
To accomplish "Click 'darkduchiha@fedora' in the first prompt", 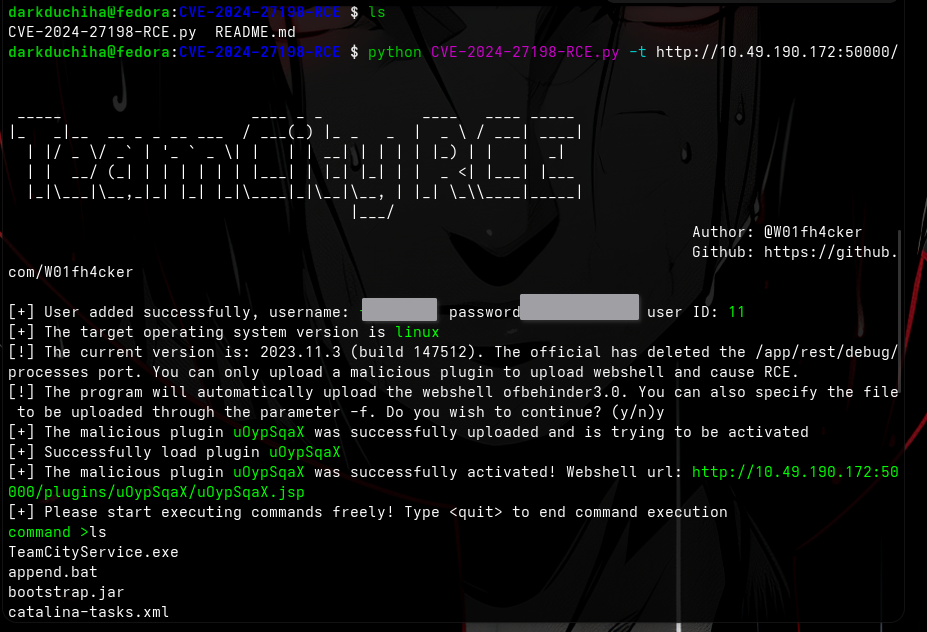I will (89, 12).
